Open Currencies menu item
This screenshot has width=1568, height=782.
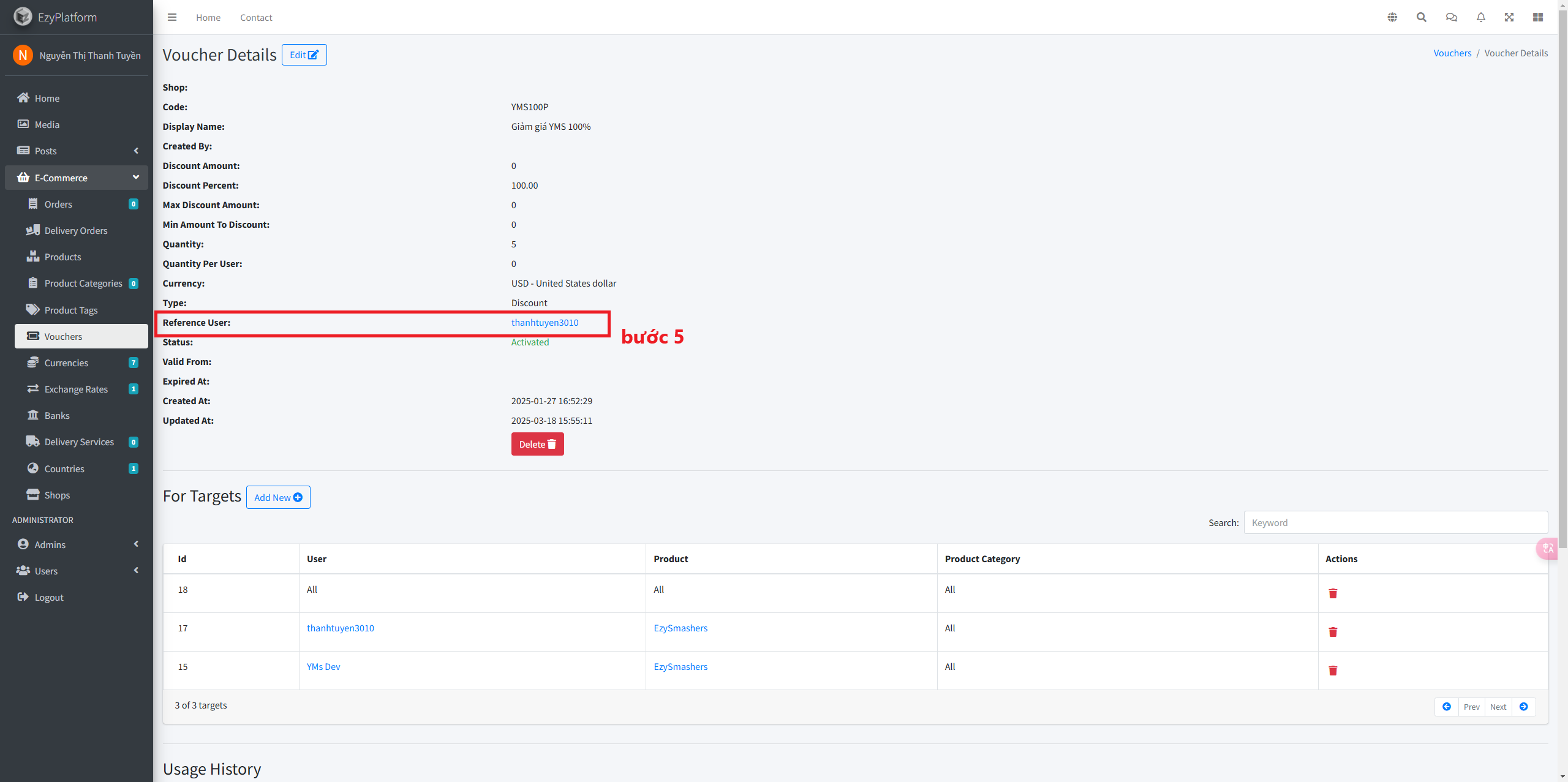tap(81, 363)
